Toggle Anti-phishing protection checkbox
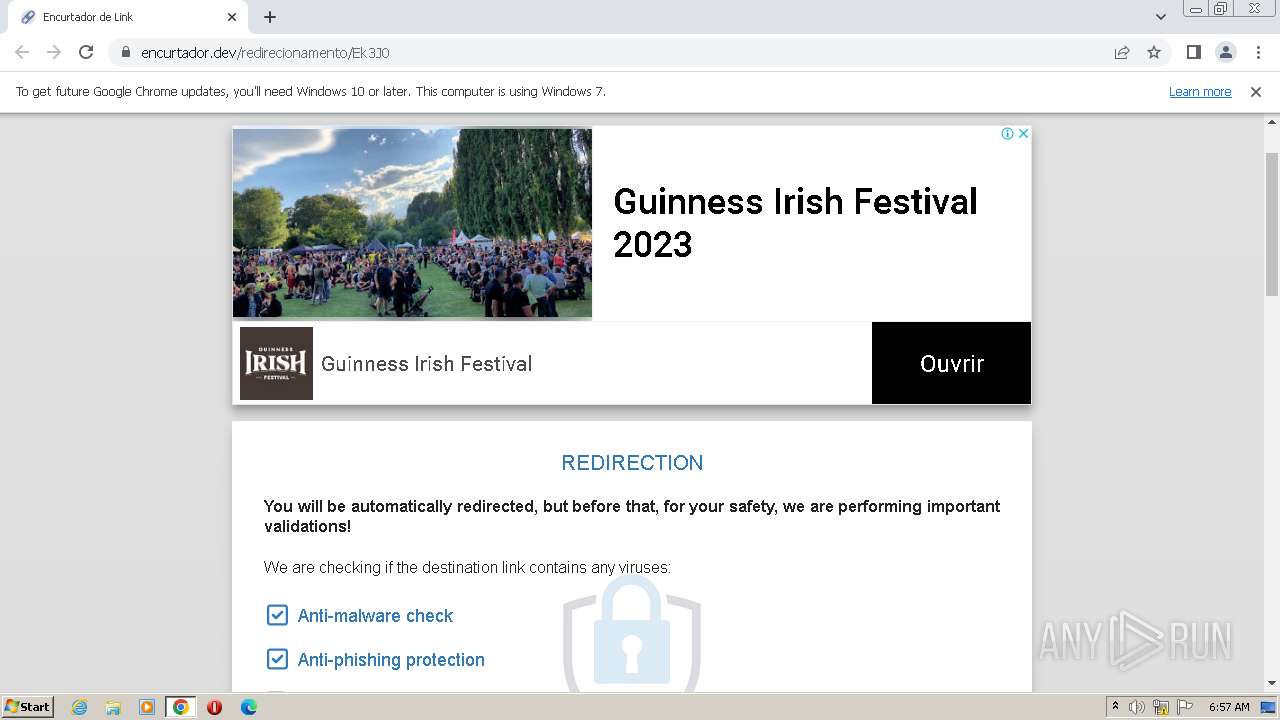1280x720 pixels. 277,659
